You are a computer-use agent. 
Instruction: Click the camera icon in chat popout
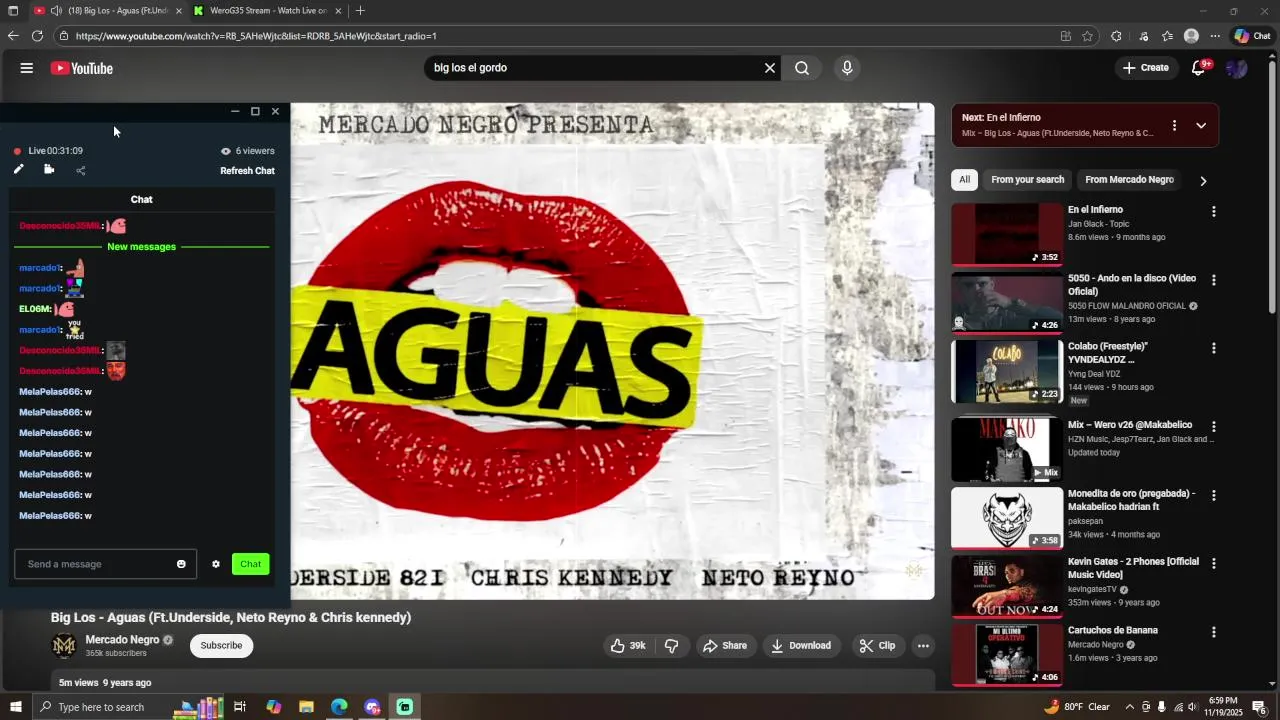coord(49,170)
